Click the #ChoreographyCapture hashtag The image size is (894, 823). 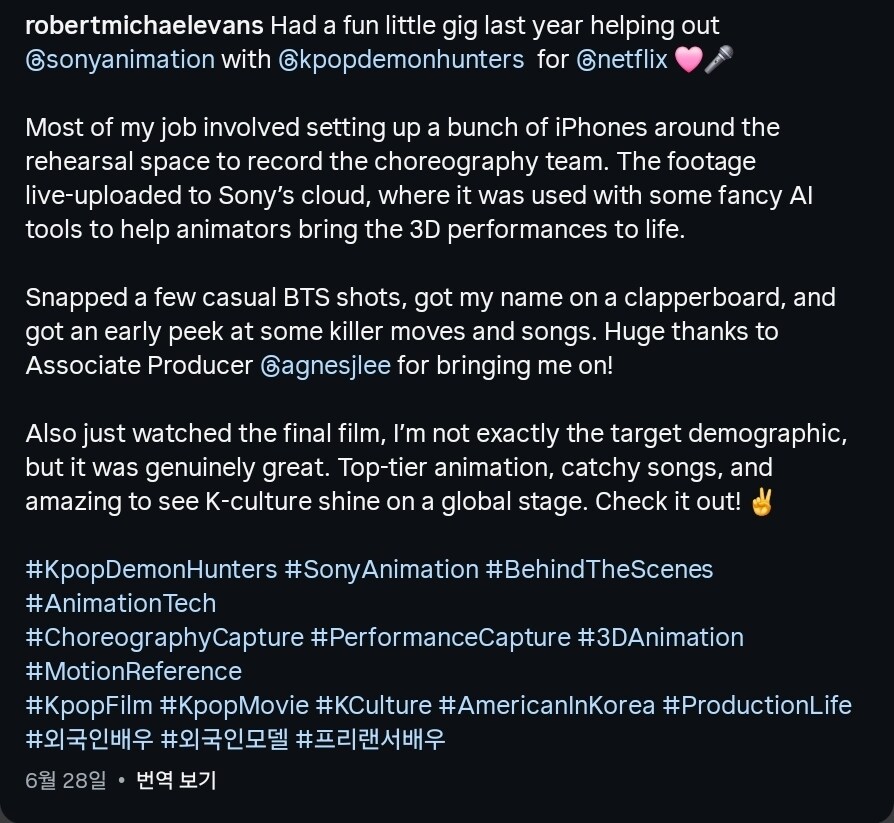point(165,638)
